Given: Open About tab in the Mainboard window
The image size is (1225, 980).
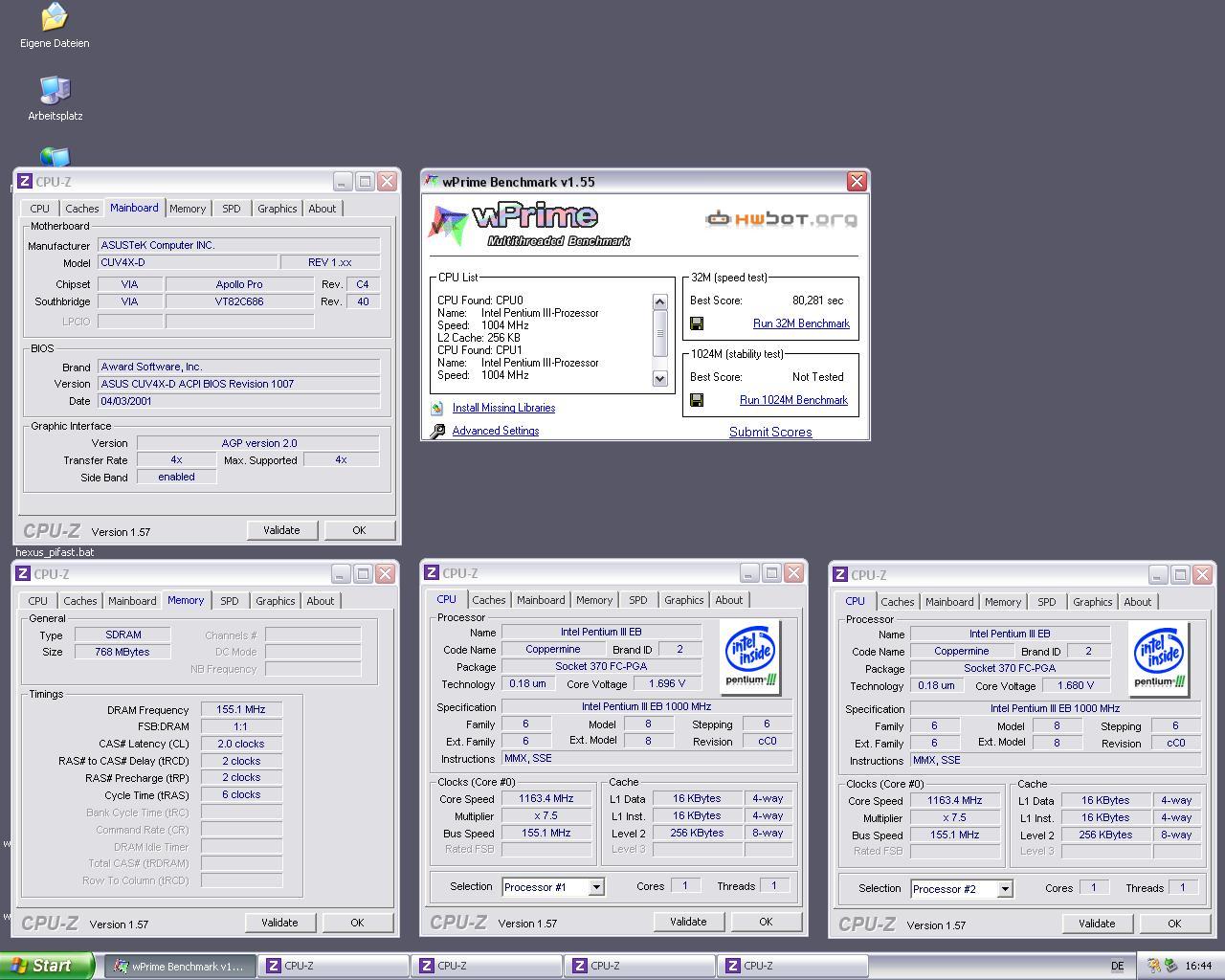Looking at the screenshot, I should 323,208.
